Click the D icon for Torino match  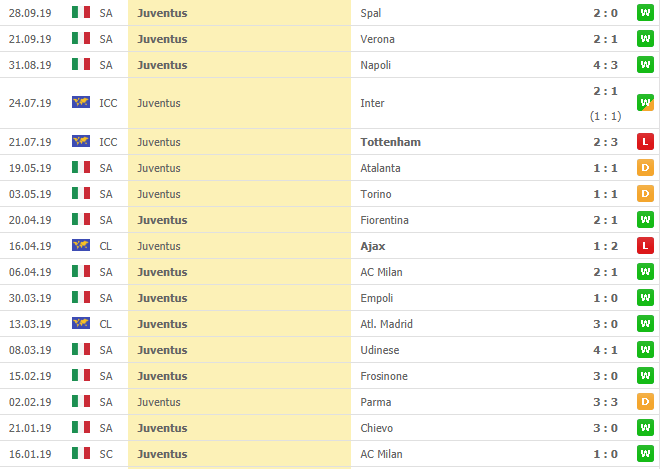coord(645,194)
